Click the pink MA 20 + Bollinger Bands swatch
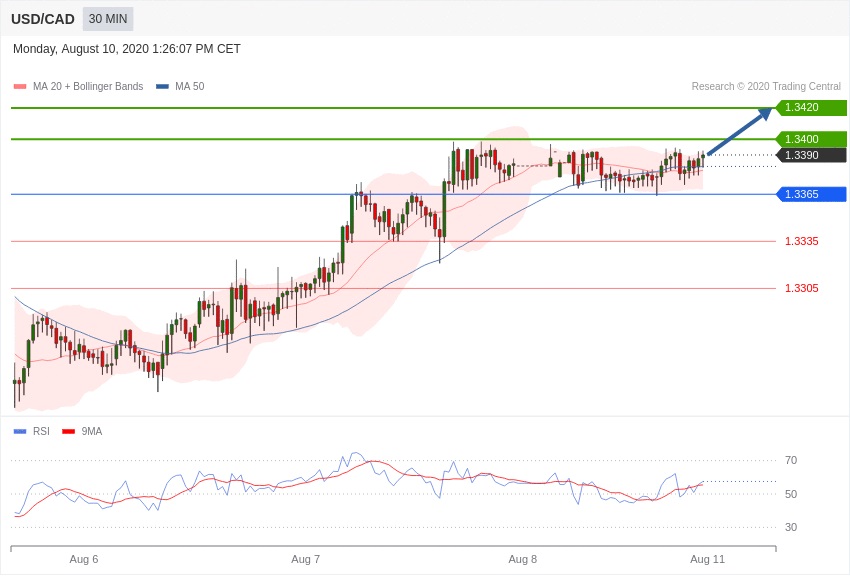The height and width of the screenshot is (576, 850). click(20, 87)
